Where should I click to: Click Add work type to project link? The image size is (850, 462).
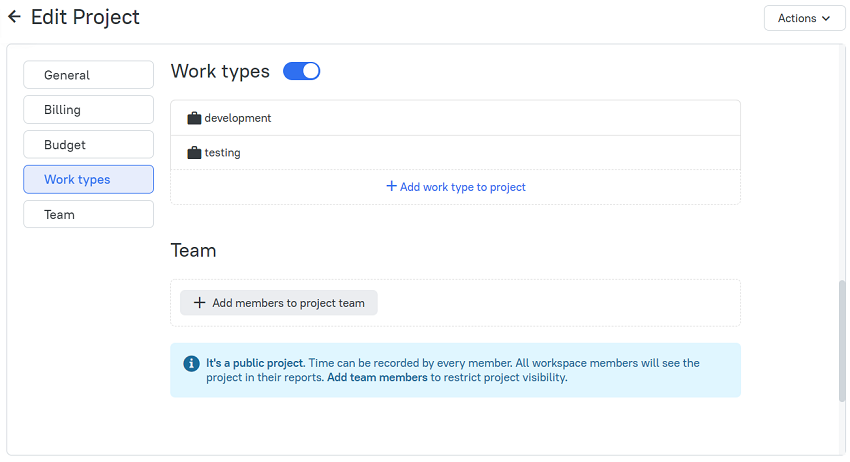(456, 187)
